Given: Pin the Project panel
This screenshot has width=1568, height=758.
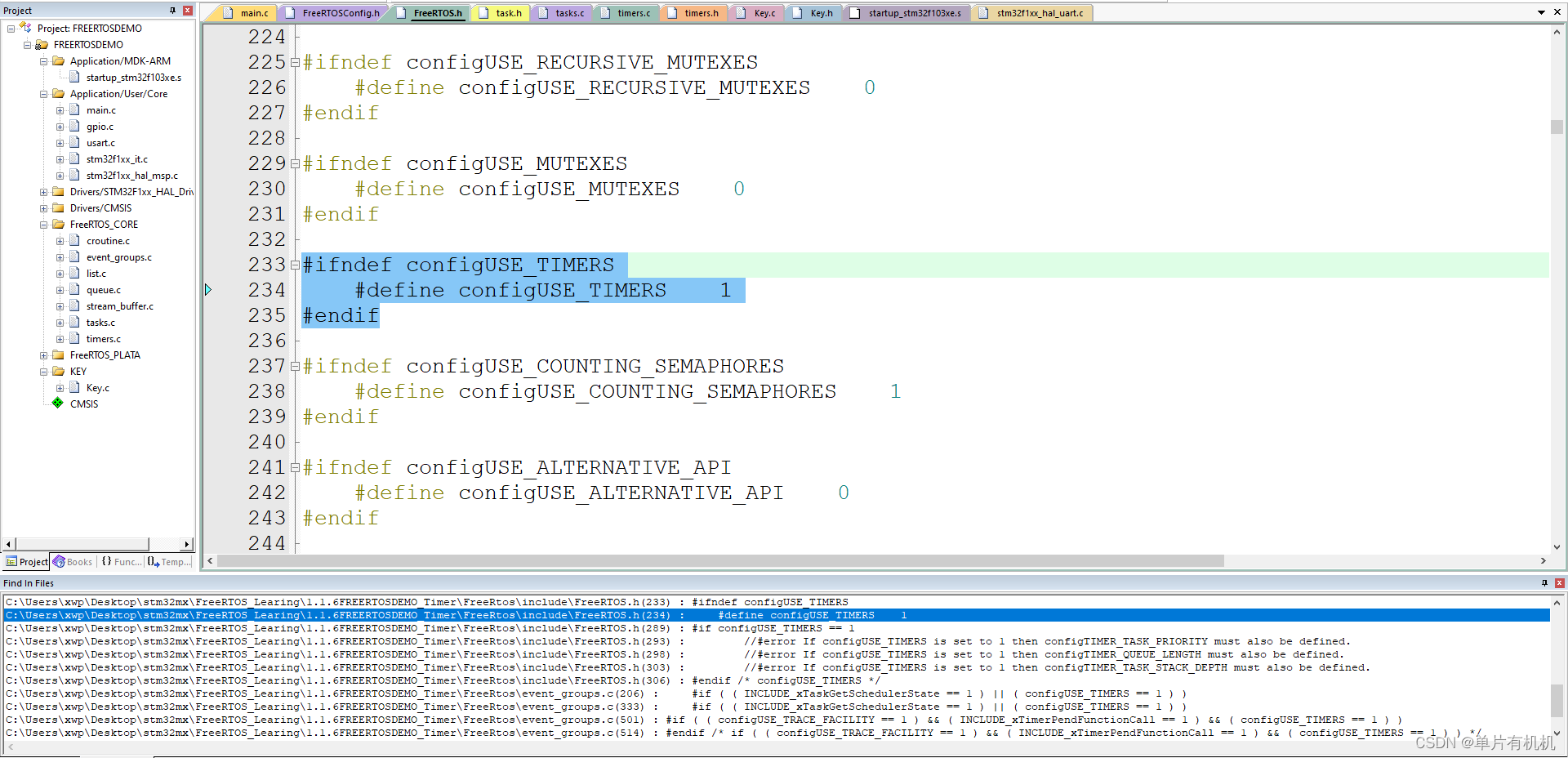Looking at the screenshot, I should 172,11.
